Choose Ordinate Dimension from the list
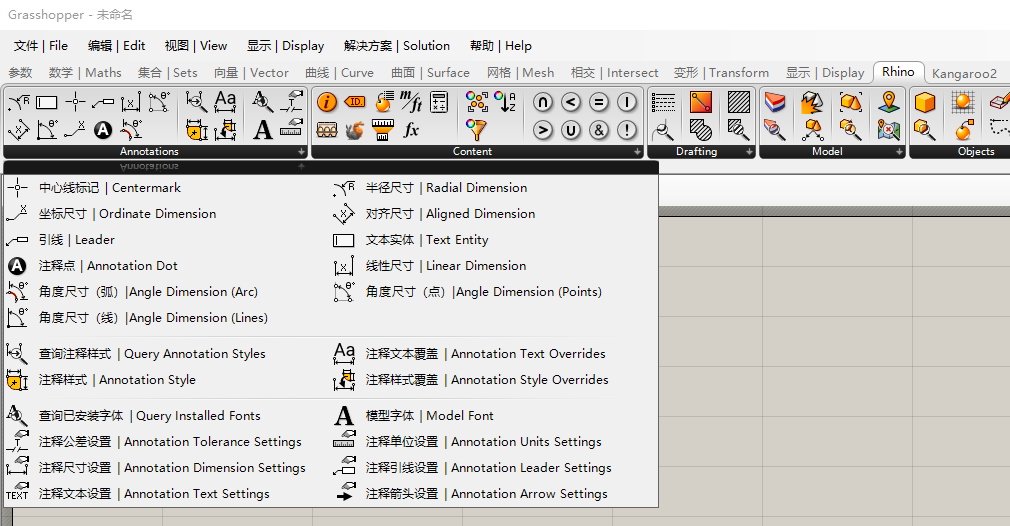The width and height of the screenshot is (1010, 526). pos(111,214)
